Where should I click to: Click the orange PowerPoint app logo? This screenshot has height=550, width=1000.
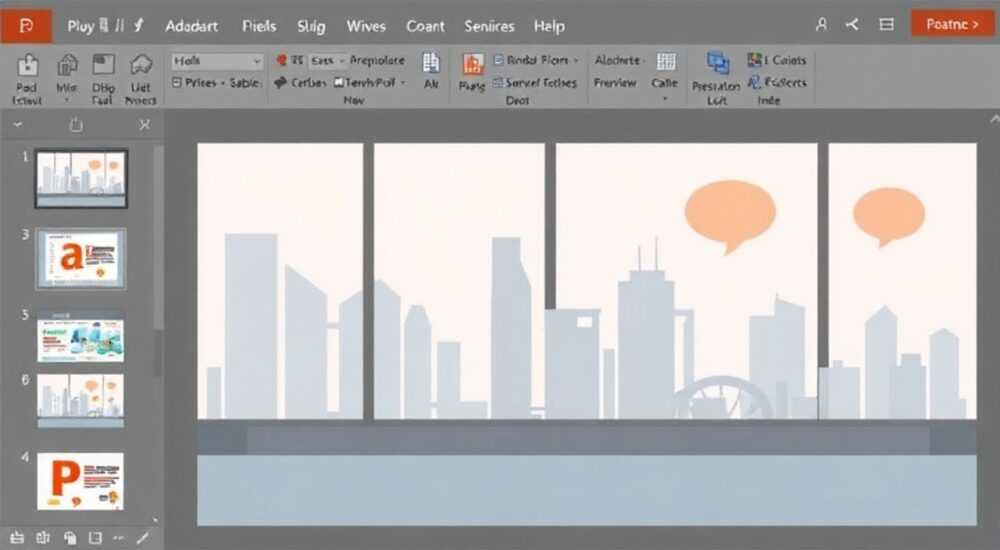[x=26, y=25]
